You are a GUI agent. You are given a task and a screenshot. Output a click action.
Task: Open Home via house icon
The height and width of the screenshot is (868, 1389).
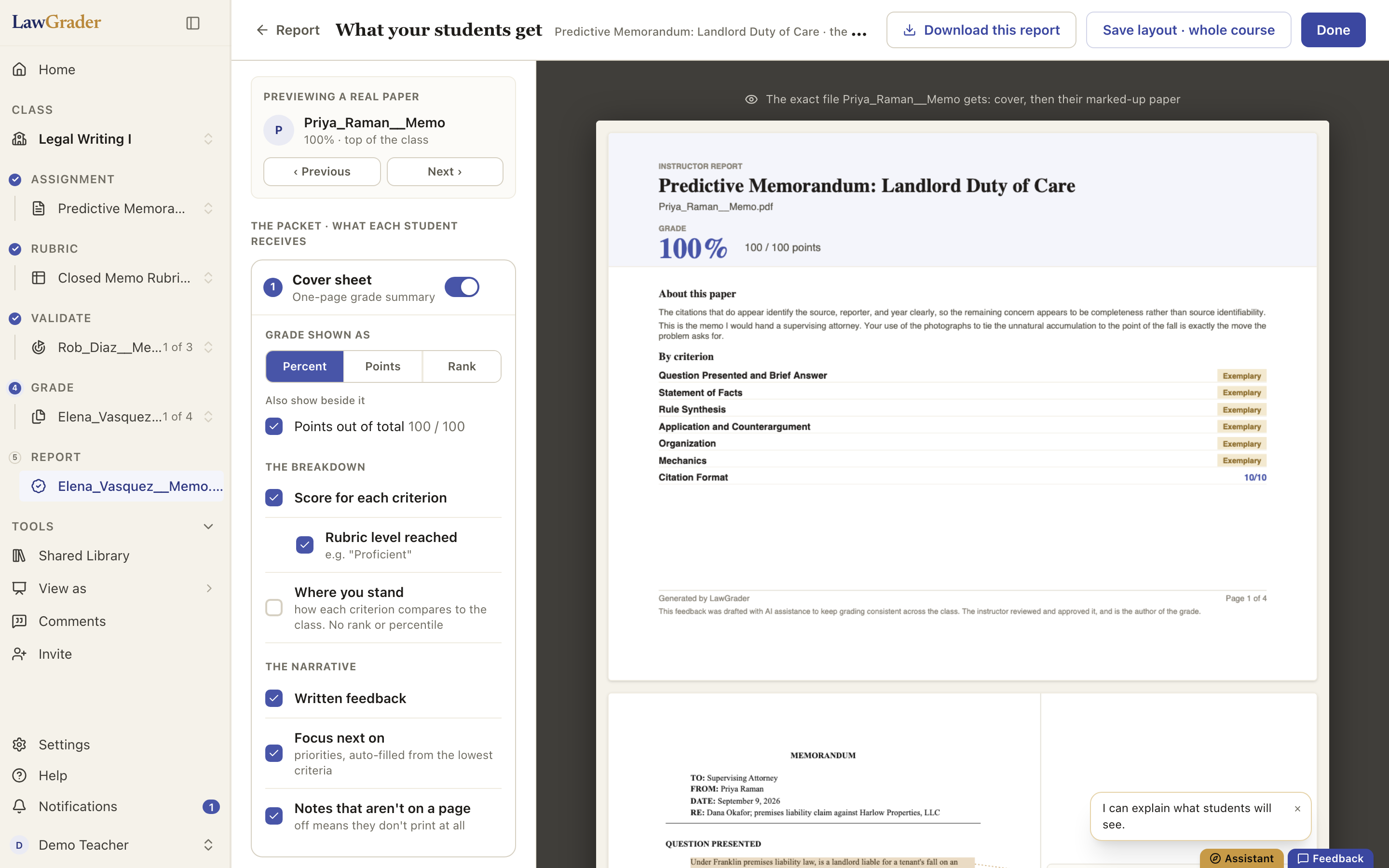tap(19, 69)
